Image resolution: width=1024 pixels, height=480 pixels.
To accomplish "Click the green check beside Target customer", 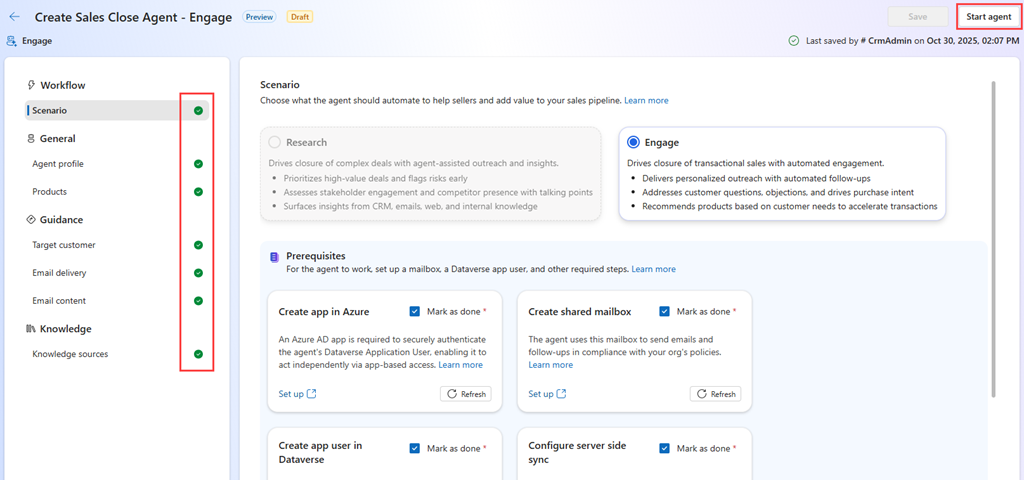I will point(199,245).
